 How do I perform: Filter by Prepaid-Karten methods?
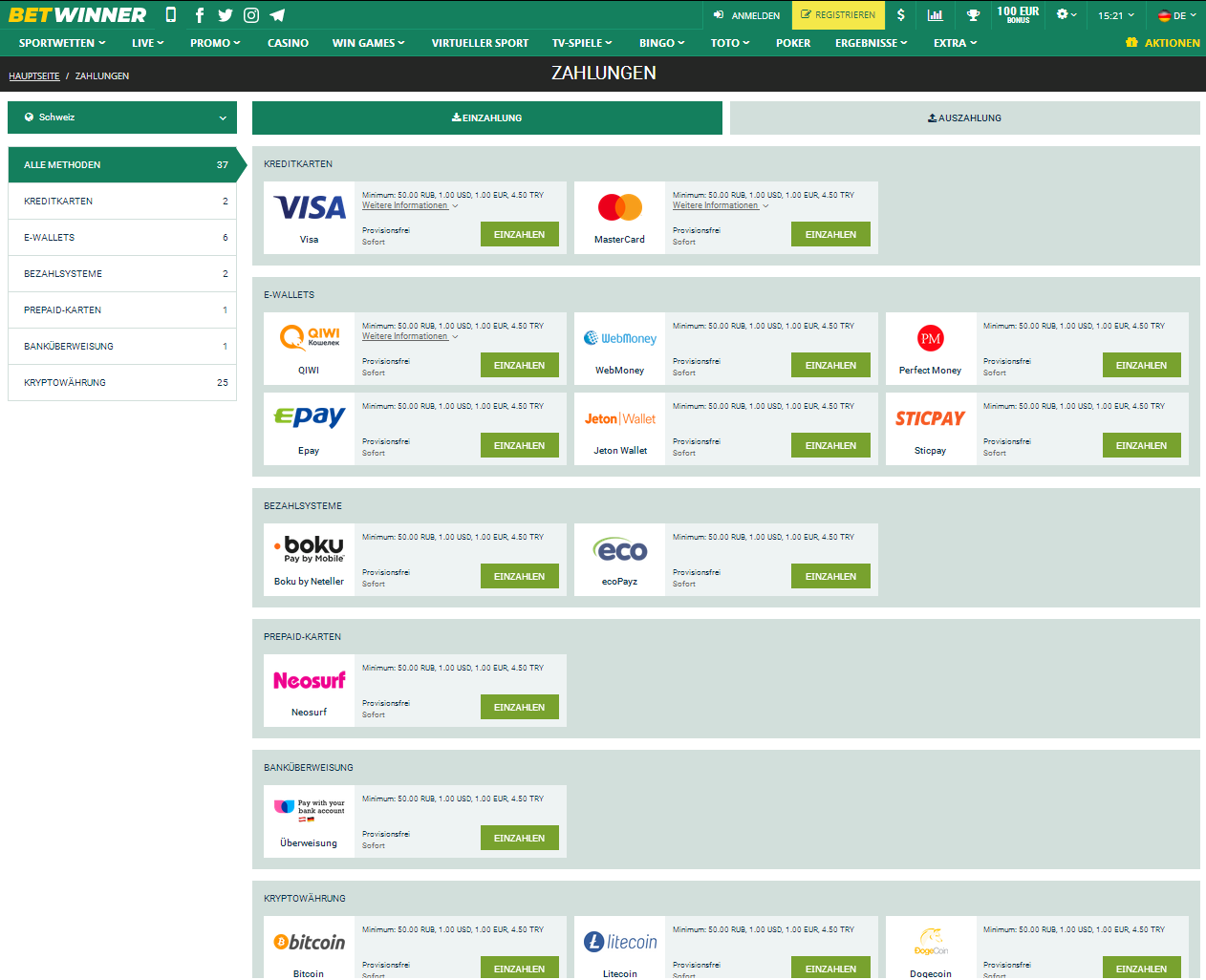click(x=122, y=310)
